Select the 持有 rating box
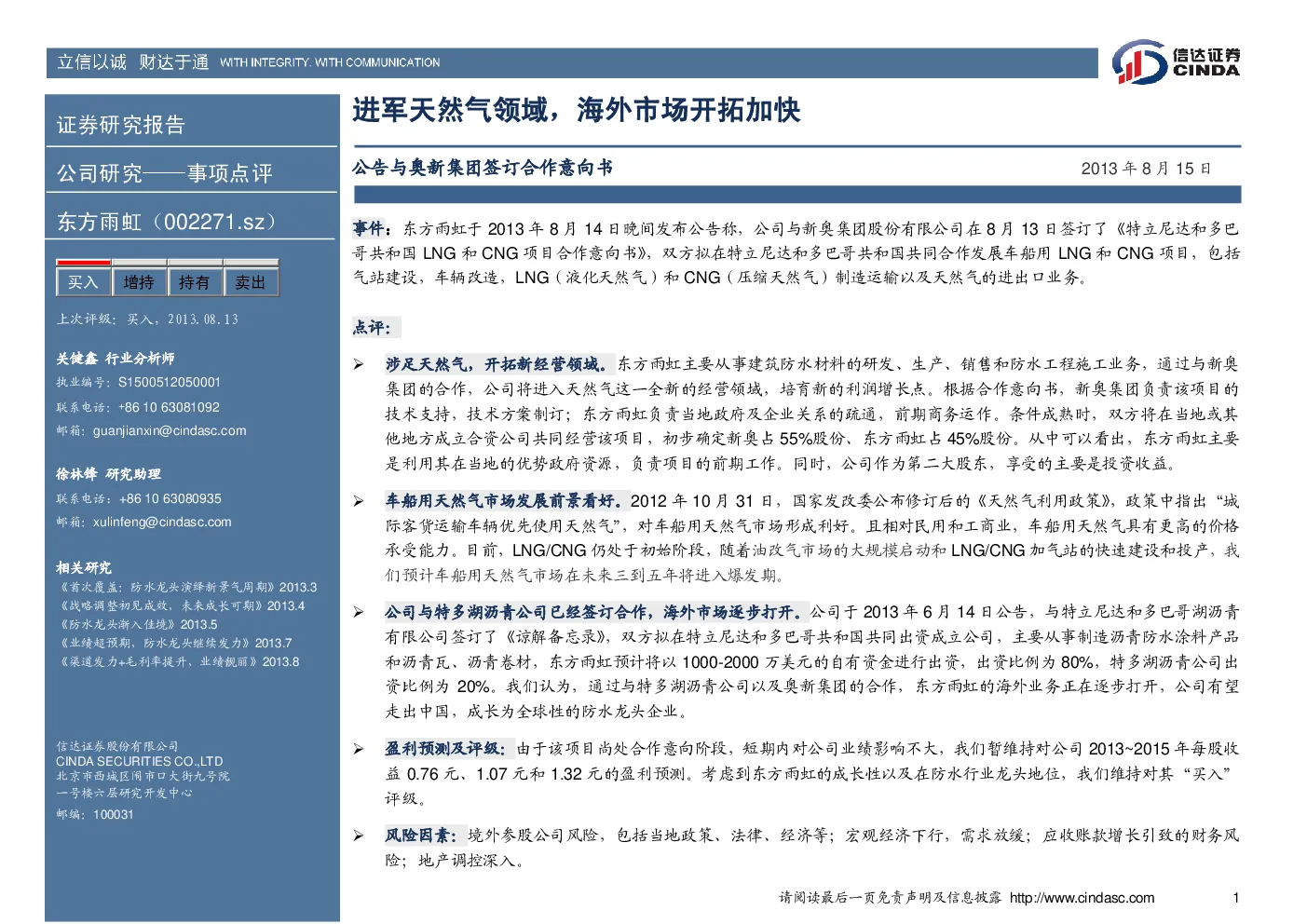The height and width of the screenshot is (924, 1307). [x=195, y=282]
